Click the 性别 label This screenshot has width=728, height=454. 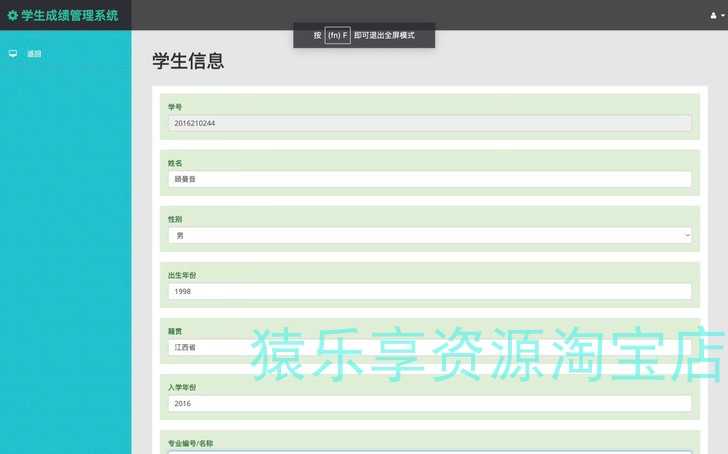pos(175,219)
